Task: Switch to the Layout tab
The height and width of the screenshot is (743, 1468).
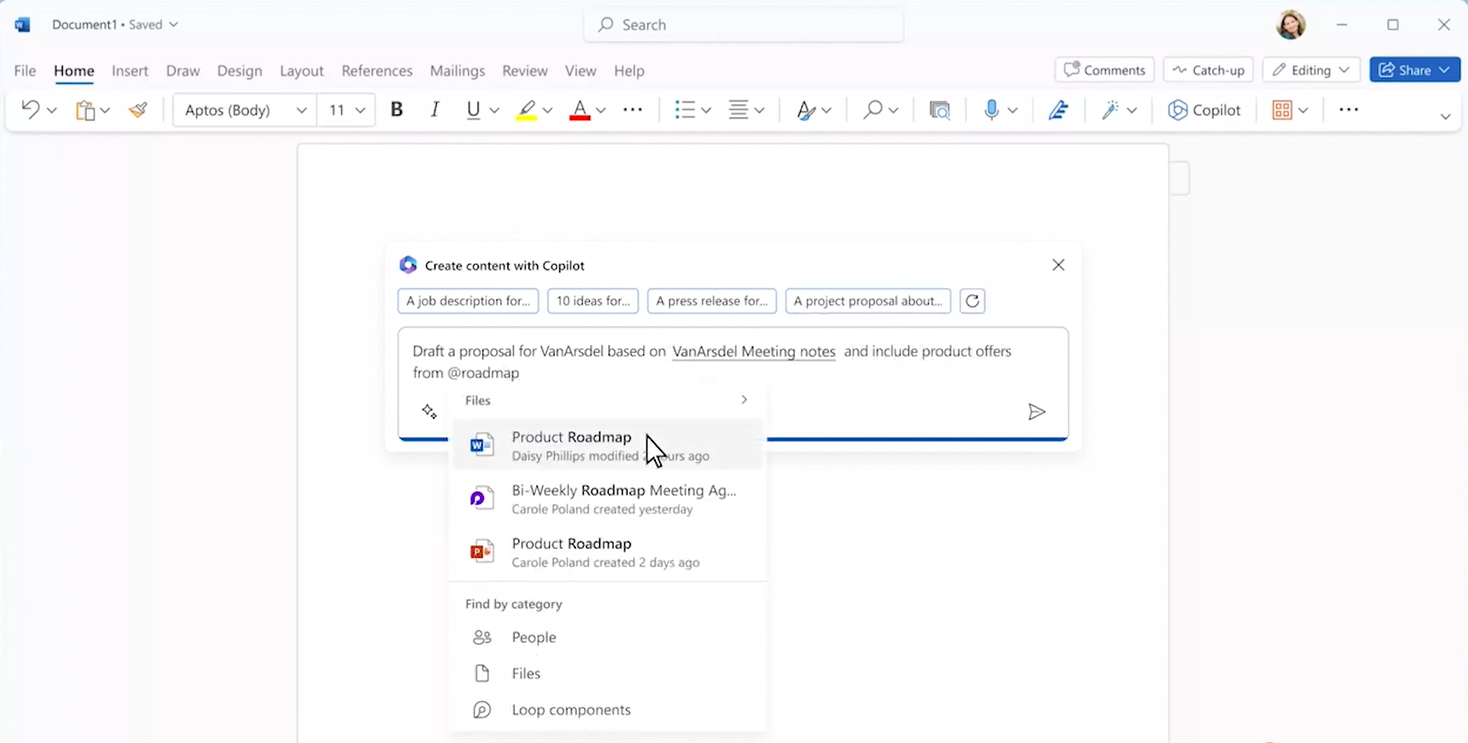Action: coord(301,71)
